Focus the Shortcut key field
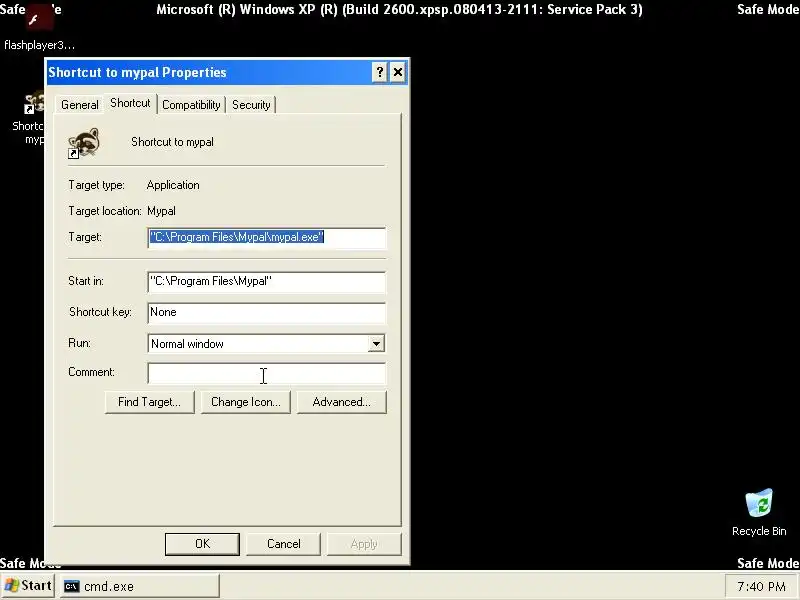The width and height of the screenshot is (800, 600). click(x=266, y=313)
